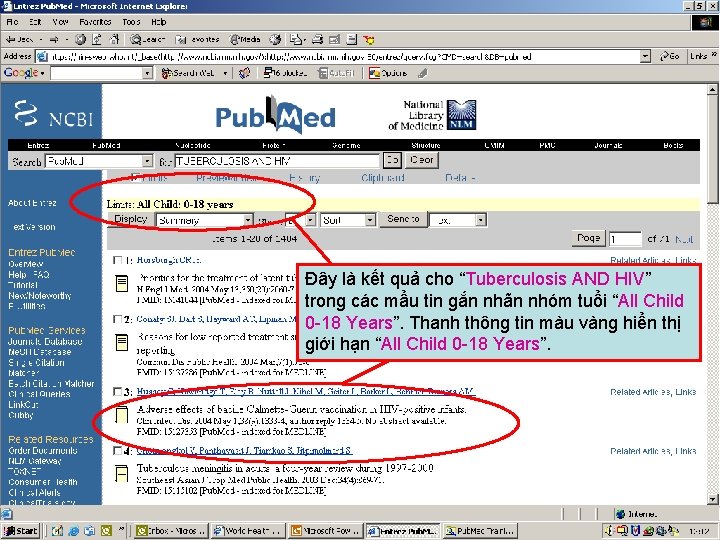Tick the checkbox for article 1
The height and width of the screenshot is (540, 720).
pos(118,260)
